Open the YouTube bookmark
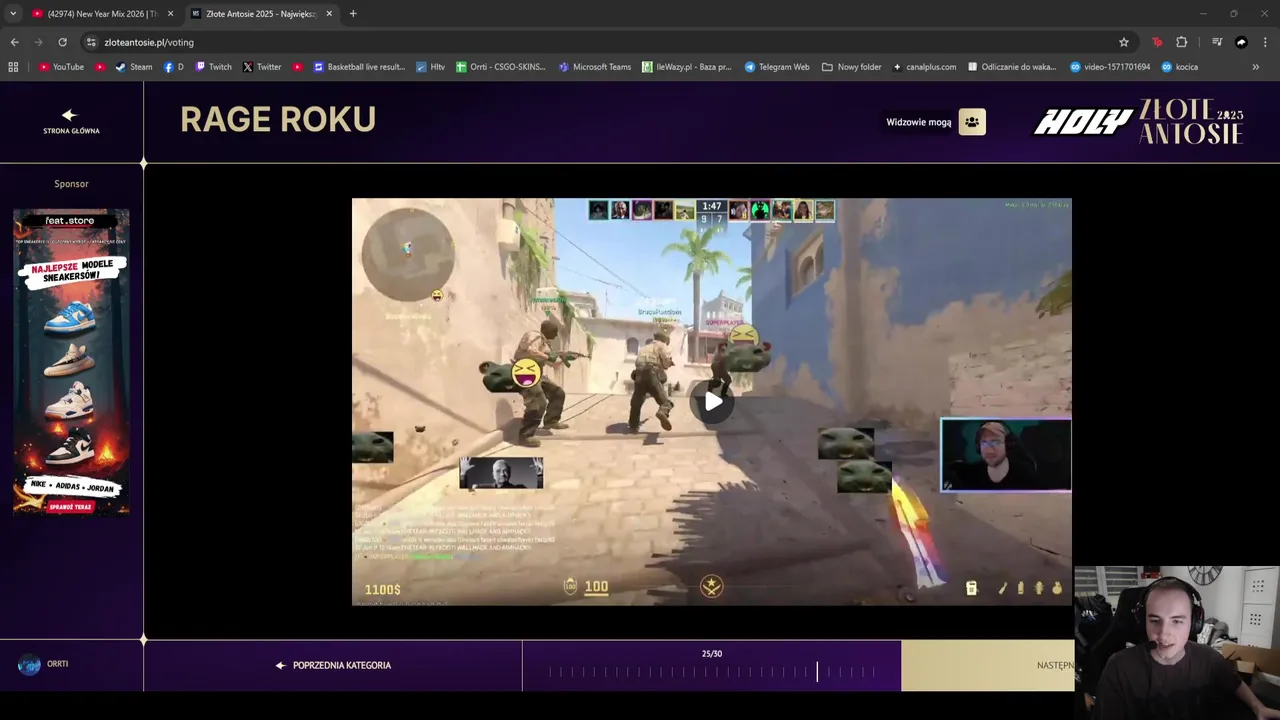The height and width of the screenshot is (720, 1280). tap(61, 67)
